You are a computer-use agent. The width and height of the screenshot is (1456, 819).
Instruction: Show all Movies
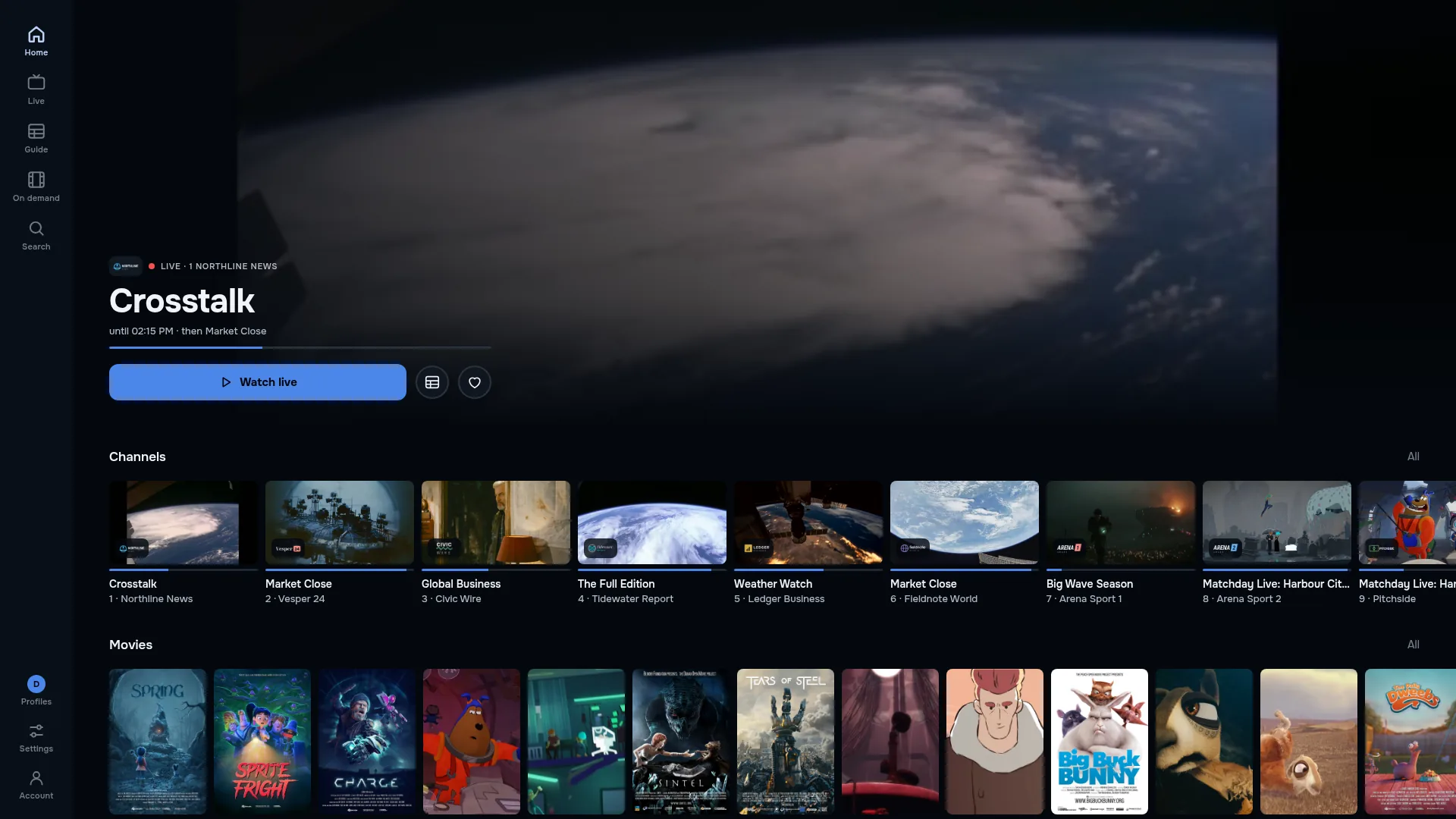[x=1414, y=645]
